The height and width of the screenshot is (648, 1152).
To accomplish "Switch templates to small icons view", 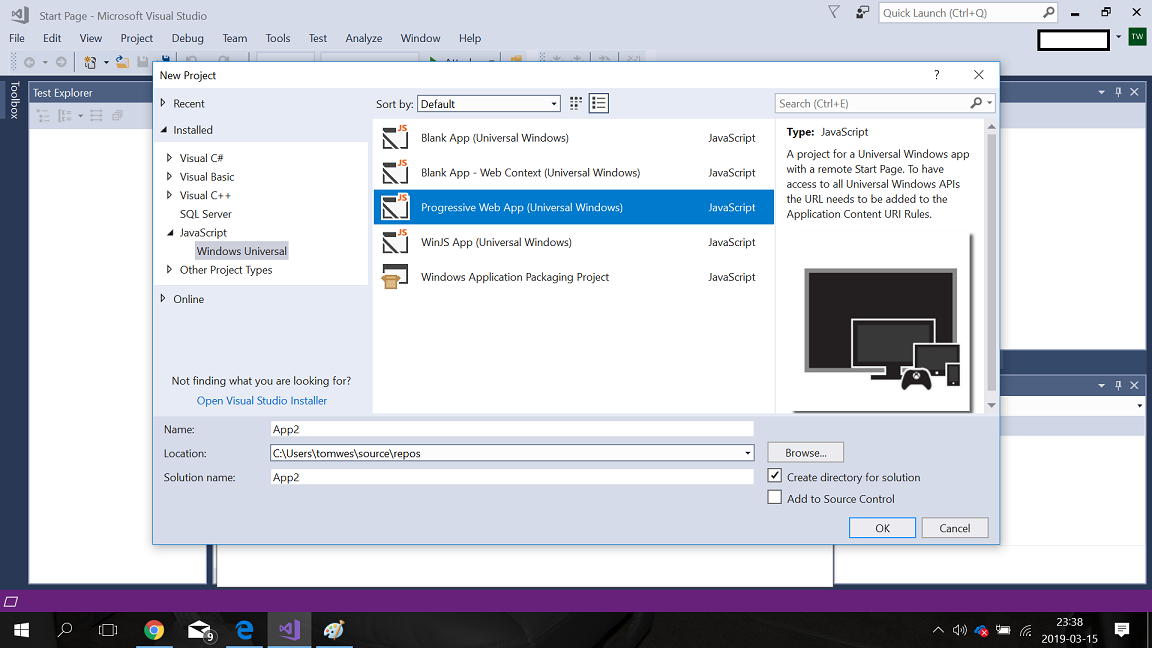I will pos(576,104).
